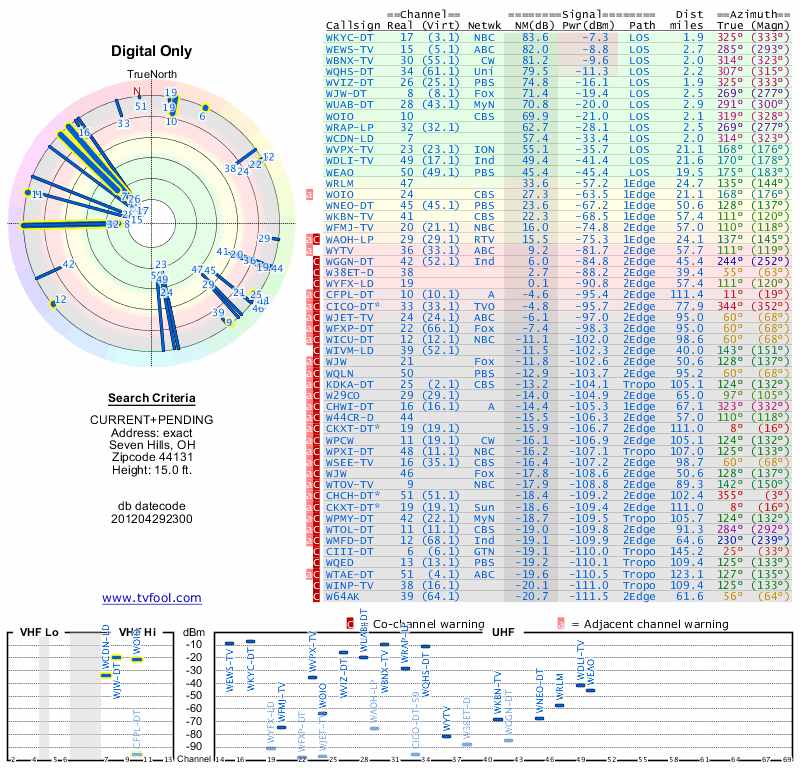The image size is (800, 768).
Task: Select WRLM callsign in the table
Action: tap(340, 183)
